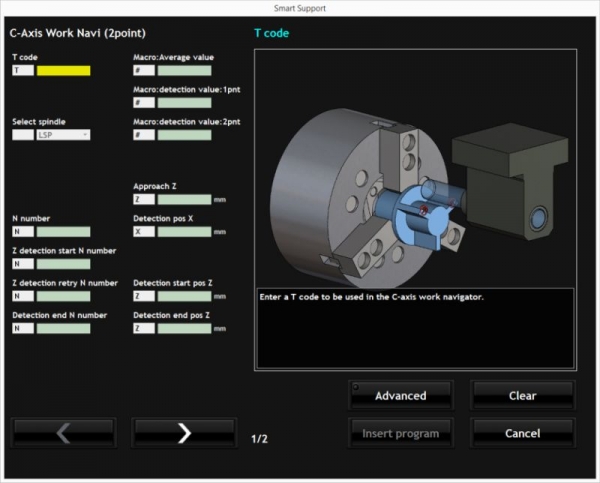Click the Insert program button
The image size is (600, 483).
pyautogui.click(x=400, y=433)
